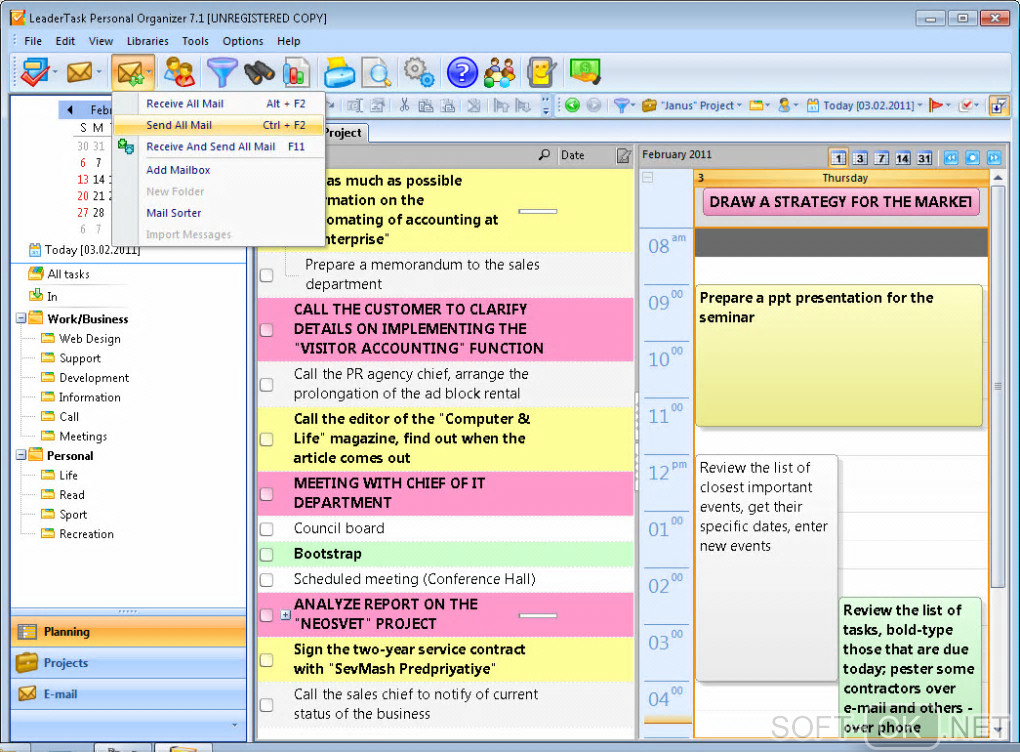
Task: Click the calendar scrollbar up arrow
Action: click(x=997, y=178)
